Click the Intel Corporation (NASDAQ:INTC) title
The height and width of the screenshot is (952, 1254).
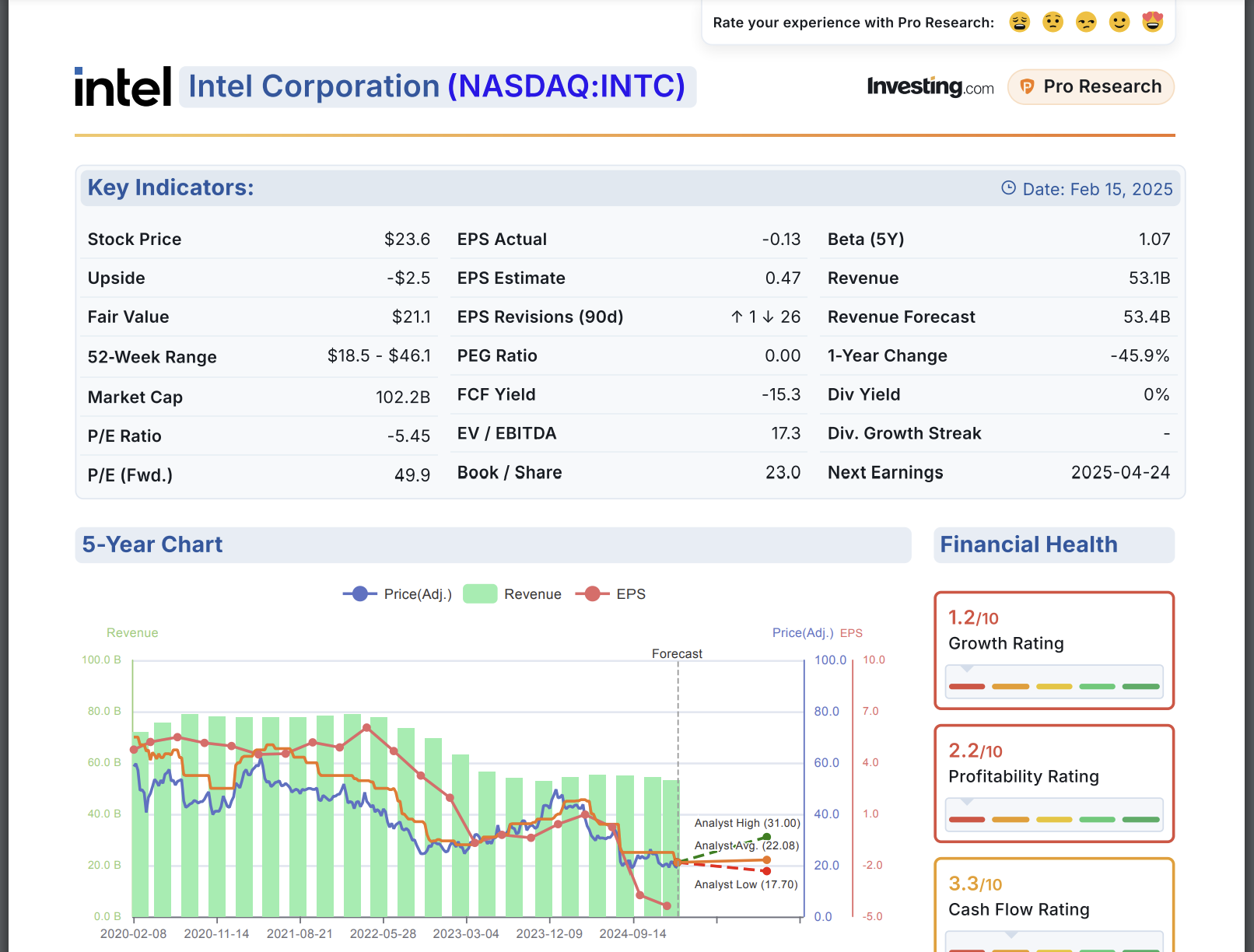coord(437,86)
